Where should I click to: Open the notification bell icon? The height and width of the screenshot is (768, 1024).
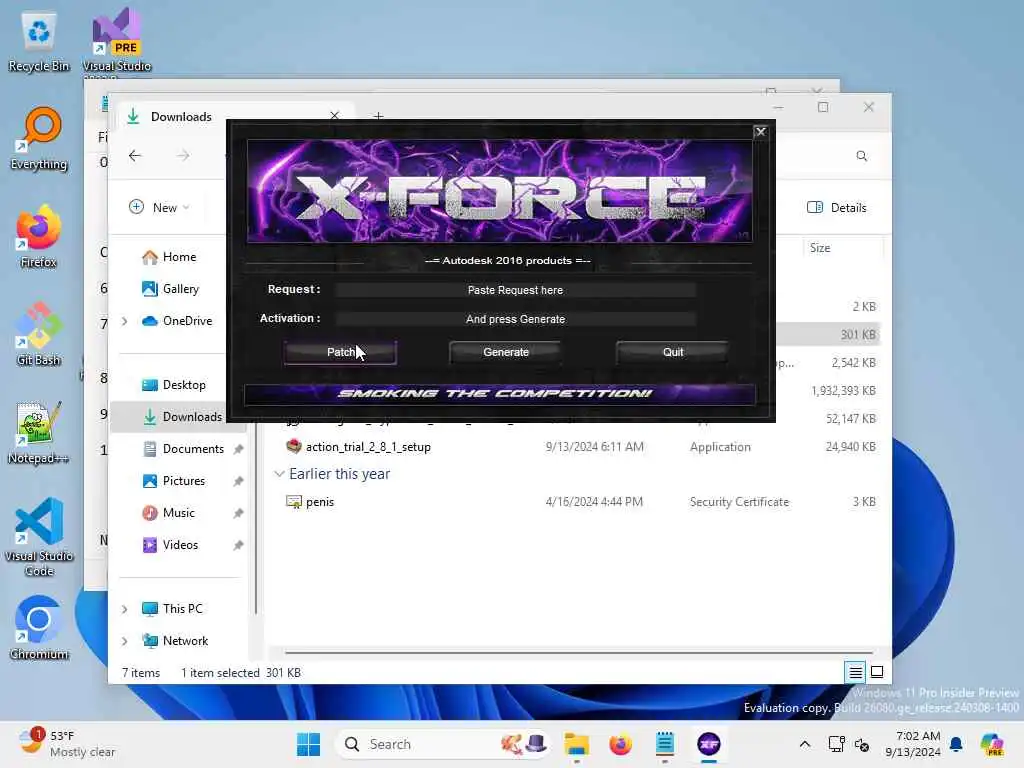coord(956,744)
